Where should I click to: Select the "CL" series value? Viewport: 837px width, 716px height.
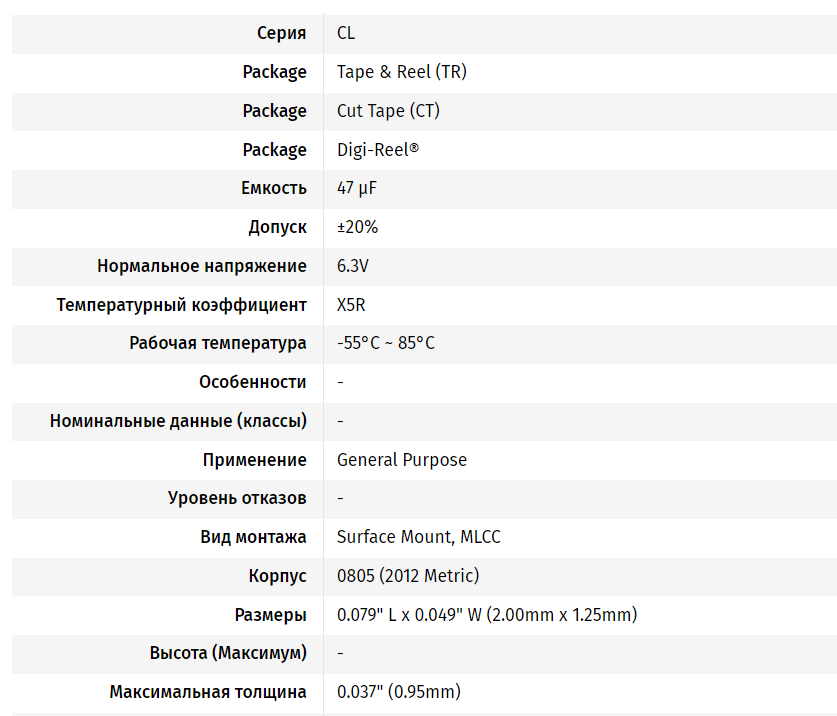pyautogui.click(x=346, y=33)
